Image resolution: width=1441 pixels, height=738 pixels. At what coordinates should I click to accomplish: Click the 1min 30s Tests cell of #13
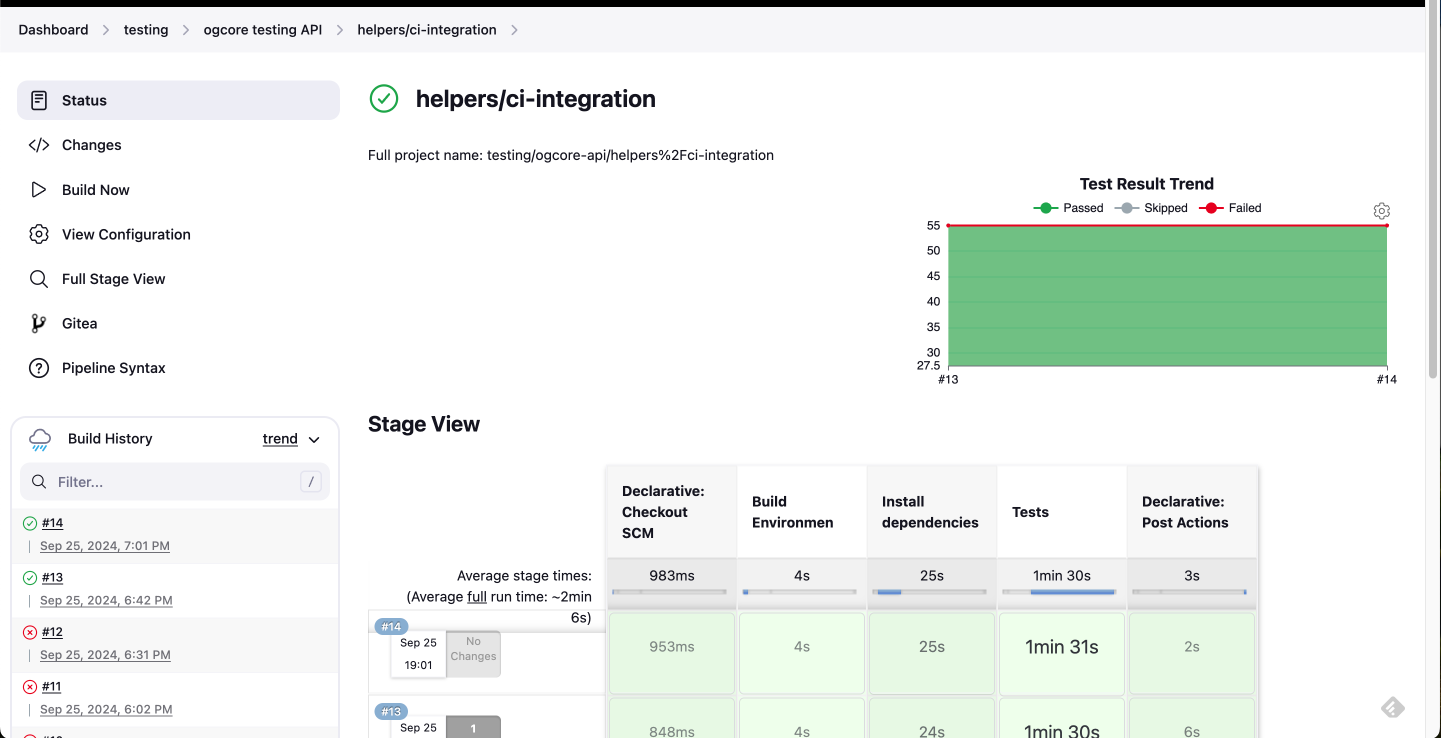[x=1062, y=719]
